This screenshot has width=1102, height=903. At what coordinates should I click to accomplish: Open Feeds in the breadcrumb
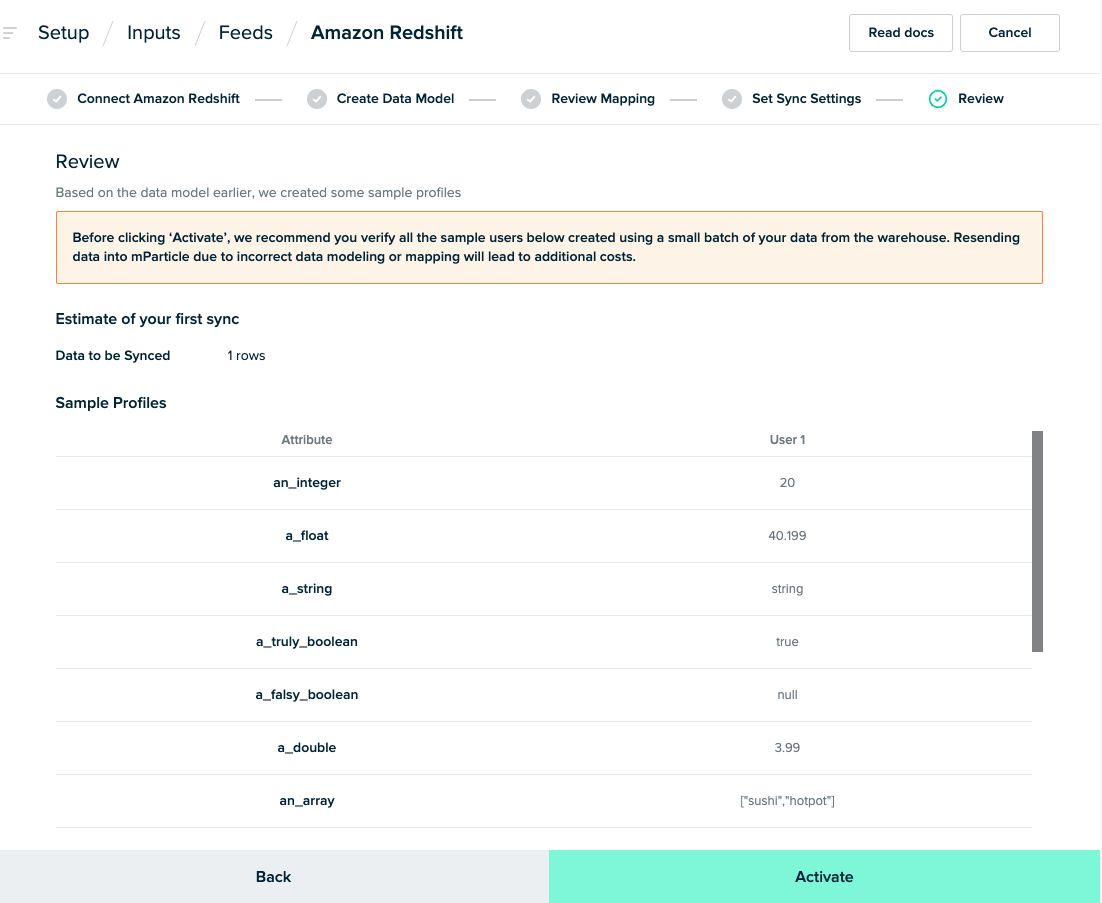click(245, 33)
